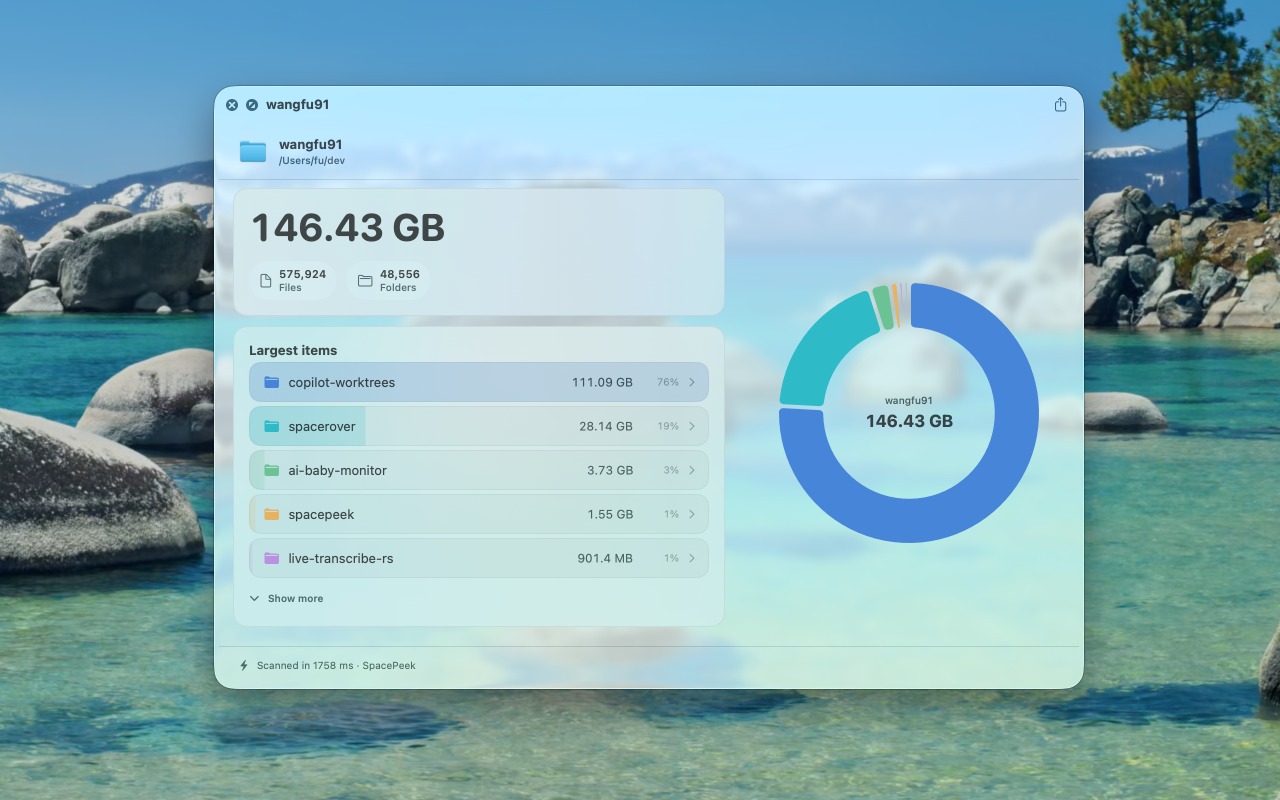The width and height of the screenshot is (1280, 800).
Task: Expand ai-baby-monitor via its chevron
Action: coord(692,470)
